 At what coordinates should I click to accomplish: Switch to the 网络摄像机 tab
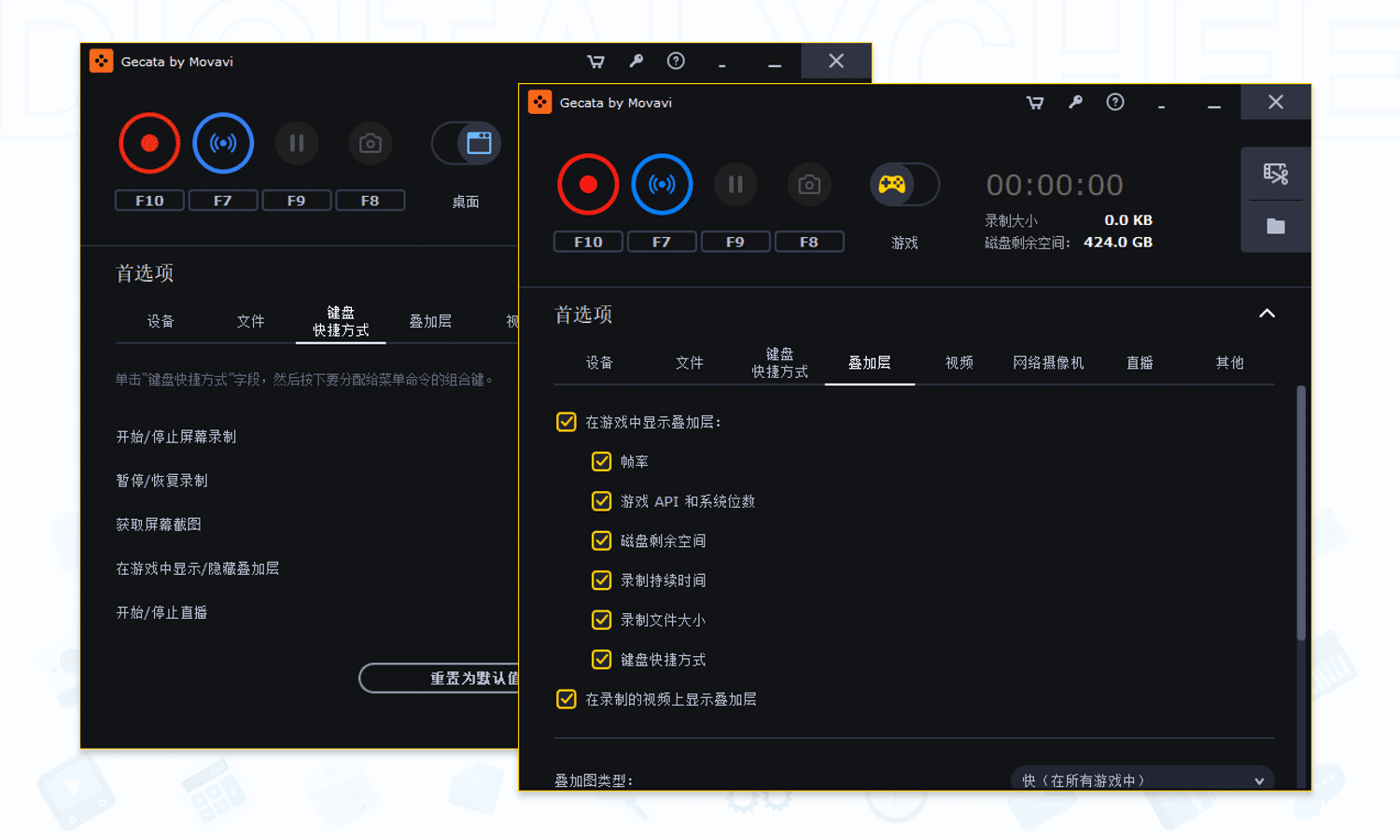pyautogui.click(x=1048, y=363)
